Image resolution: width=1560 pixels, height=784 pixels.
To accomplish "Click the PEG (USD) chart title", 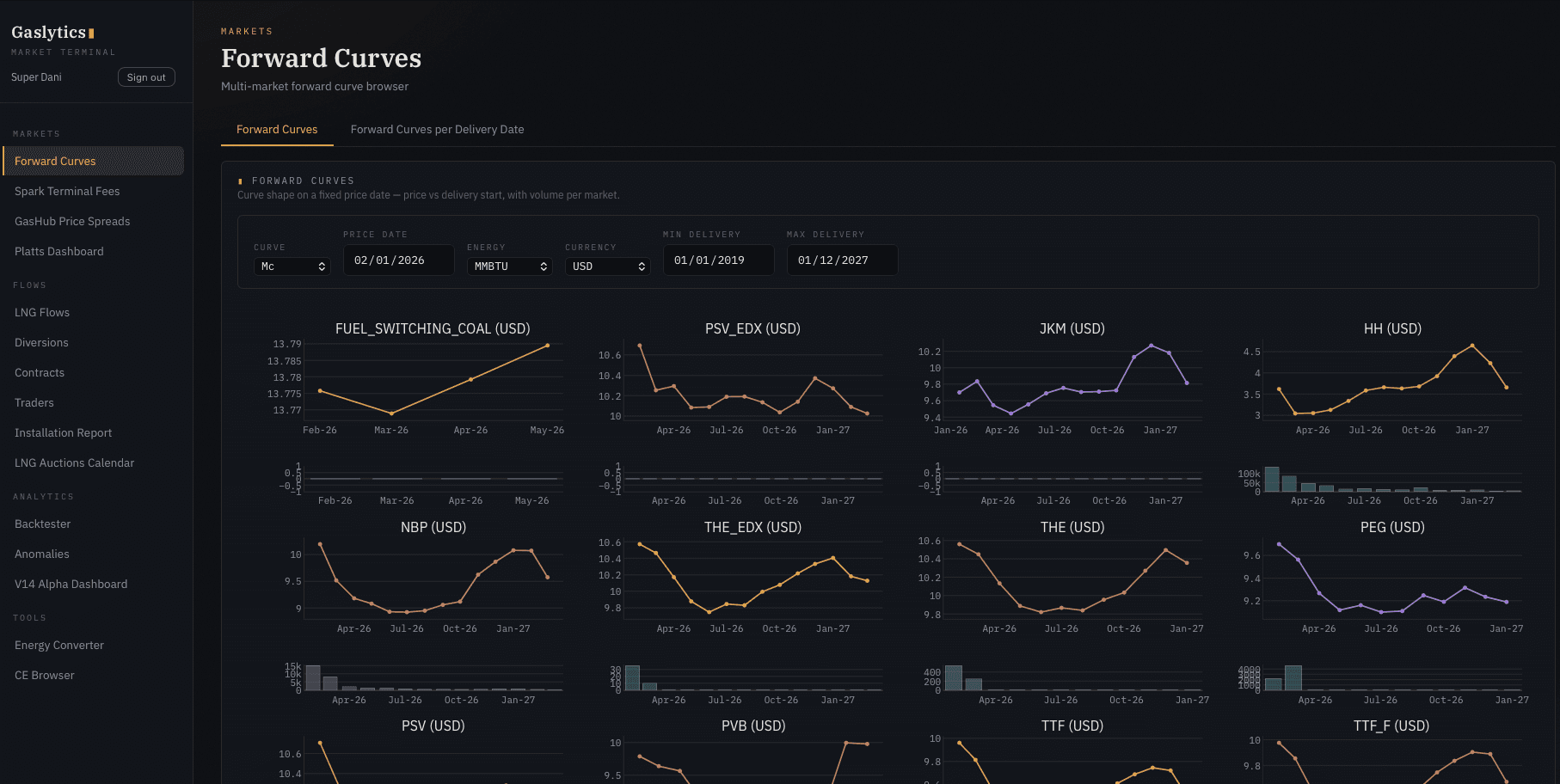I will click(x=1392, y=527).
